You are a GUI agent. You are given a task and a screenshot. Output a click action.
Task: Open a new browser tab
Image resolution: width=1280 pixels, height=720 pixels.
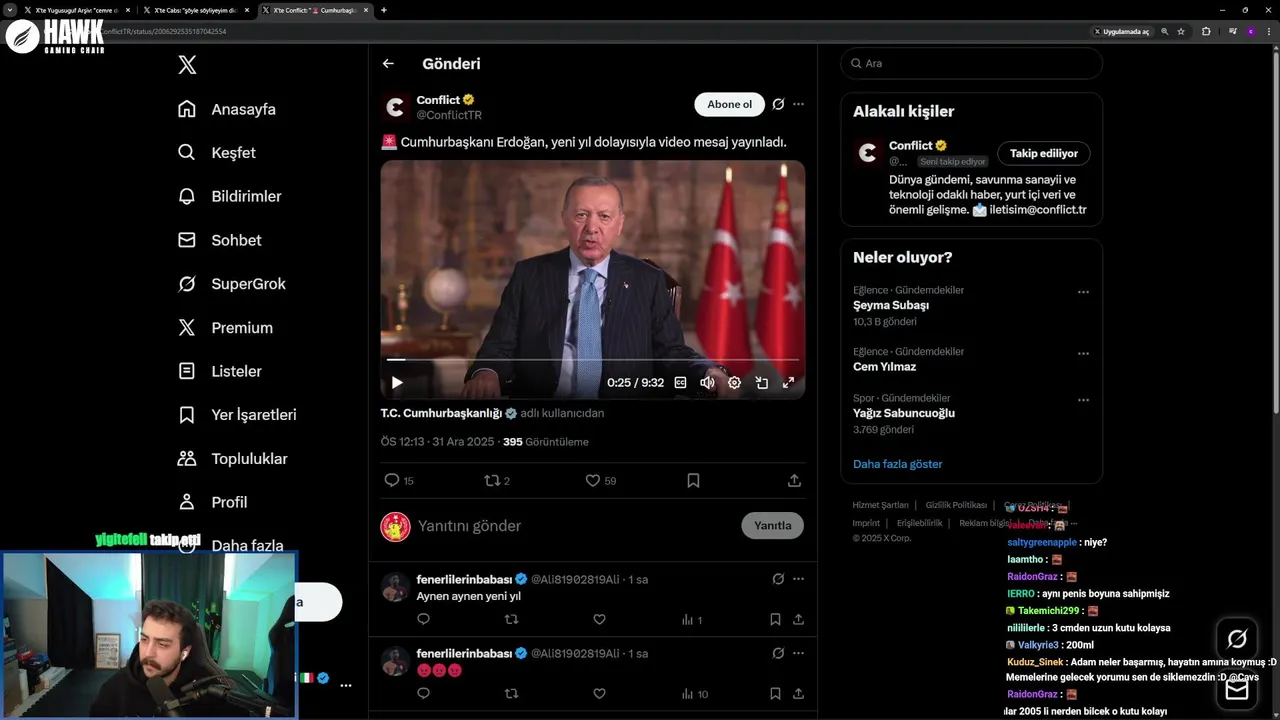tap(384, 10)
